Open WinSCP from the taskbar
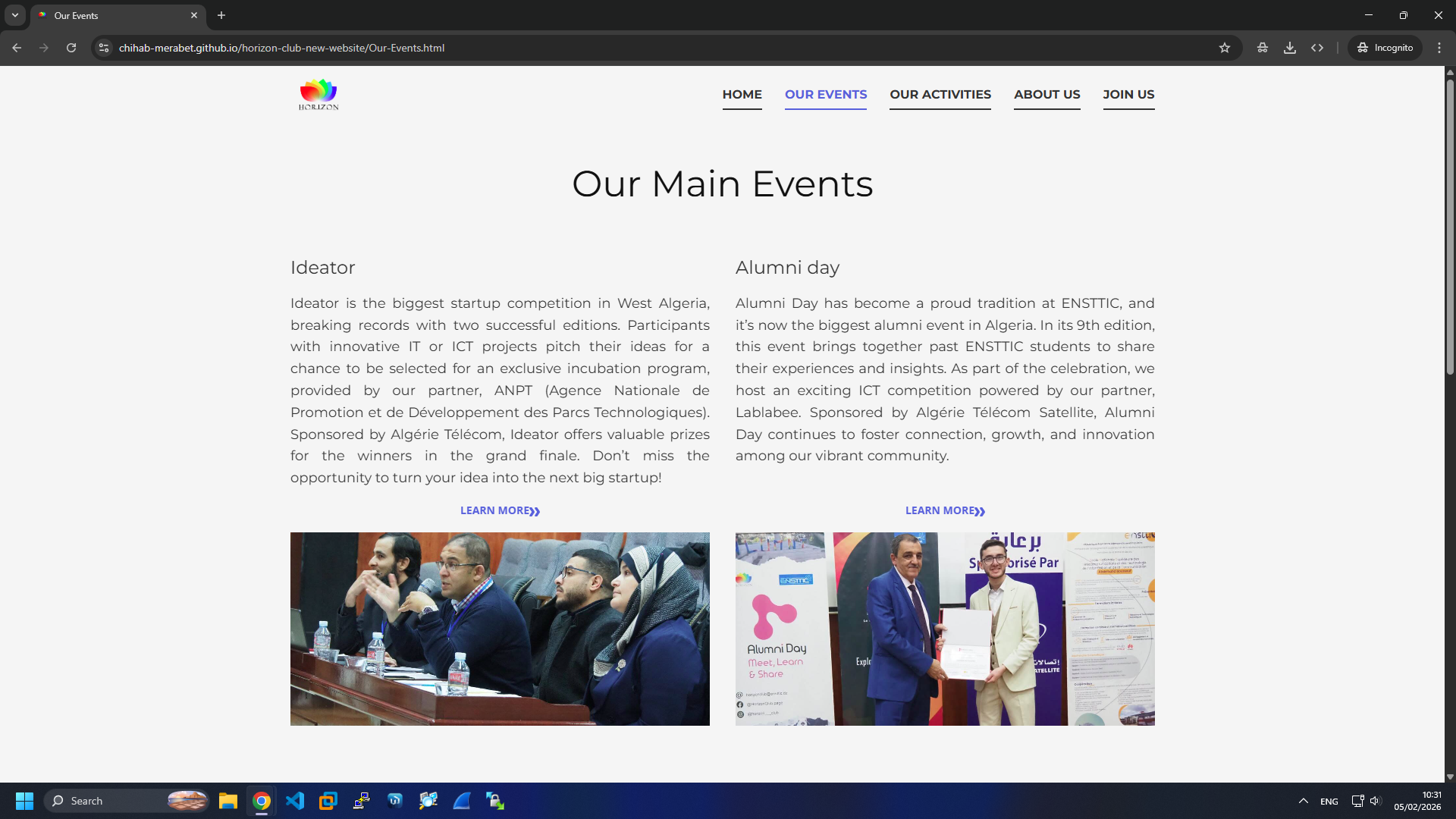Image resolution: width=1456 pixels, height=819 pixels. [x=495, y=800]
